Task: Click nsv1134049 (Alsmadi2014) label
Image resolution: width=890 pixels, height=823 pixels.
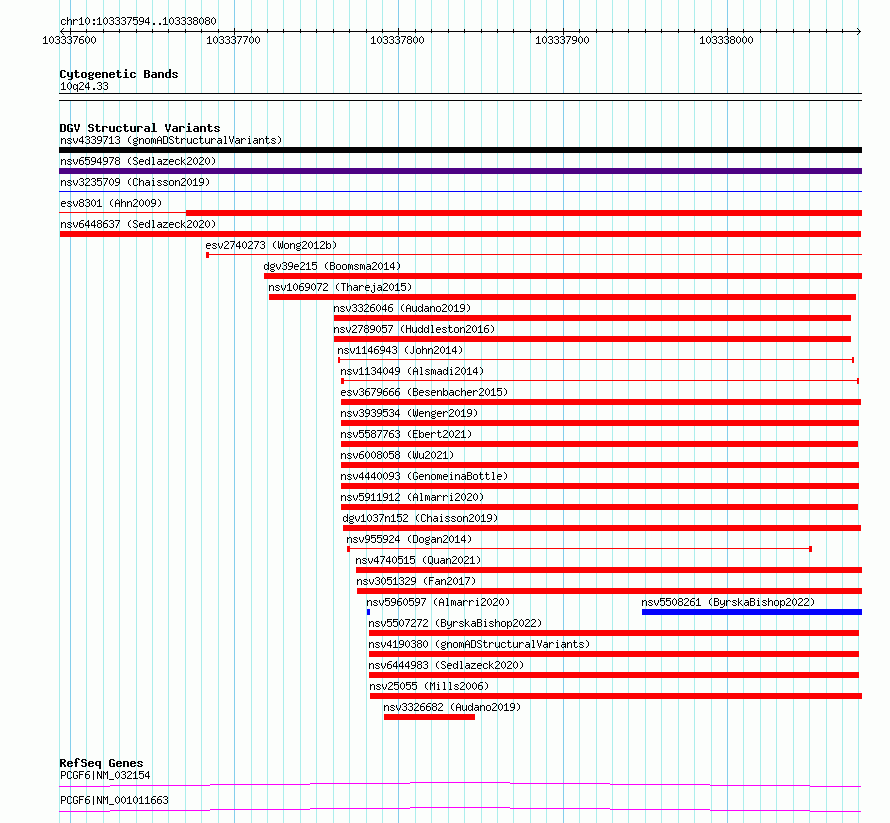Action: [412, 371]
